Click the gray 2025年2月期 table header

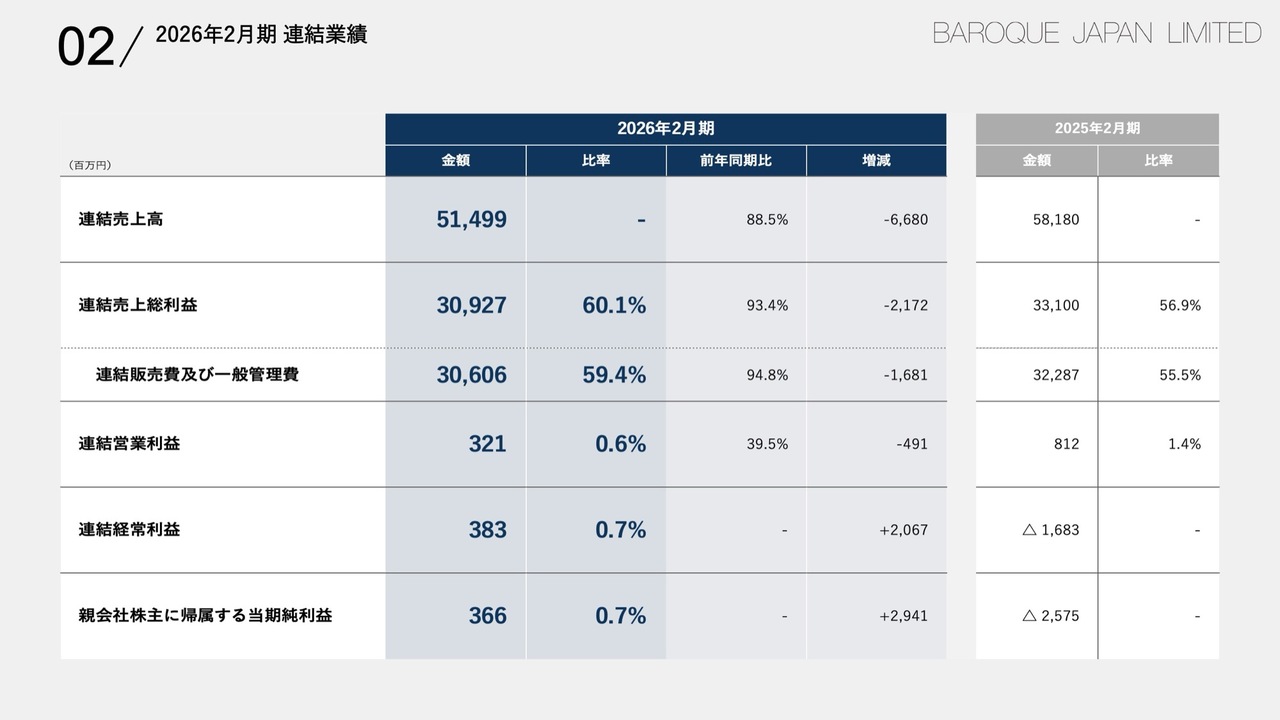[x=1097, y=128]
